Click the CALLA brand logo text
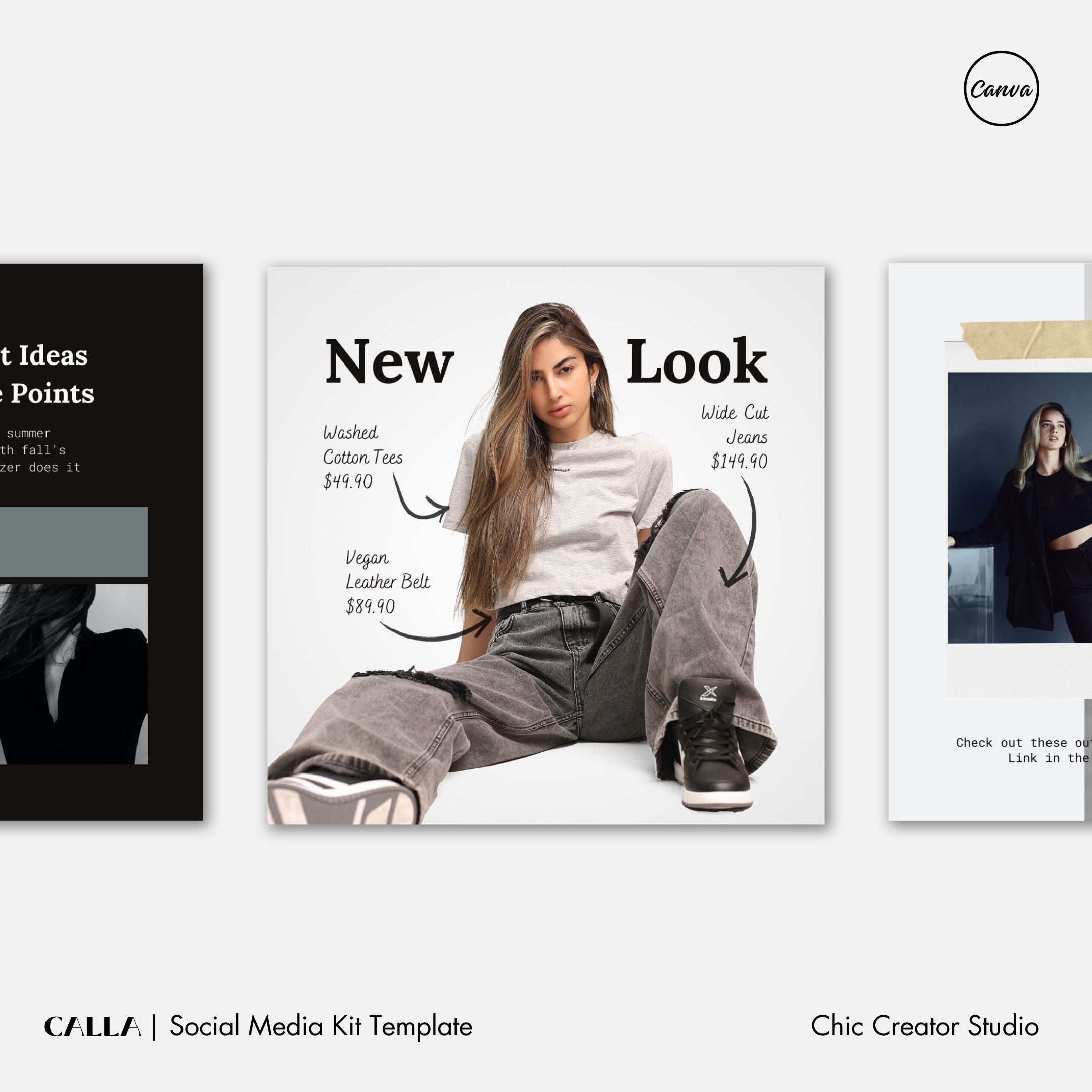 (x=93, y=1027)
